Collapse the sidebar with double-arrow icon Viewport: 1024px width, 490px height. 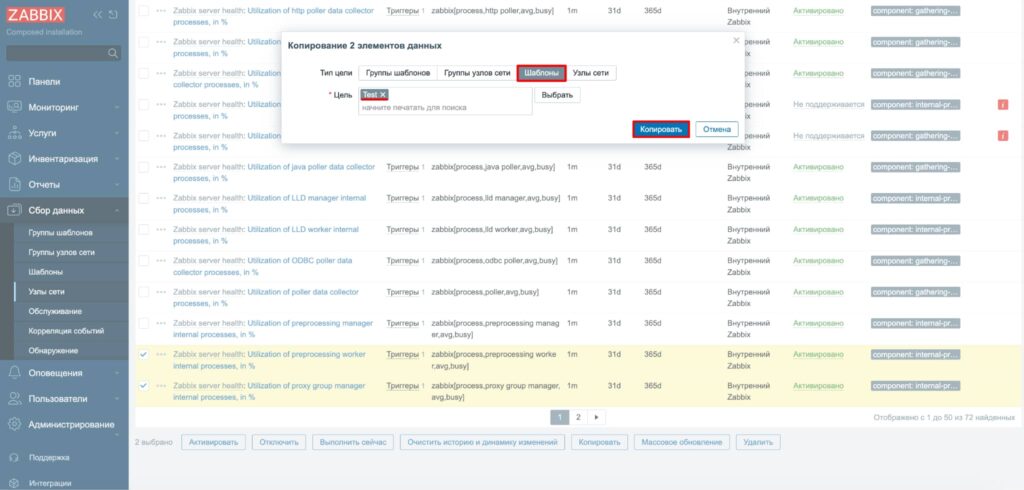pyautogui.click(x=97, y=15)
